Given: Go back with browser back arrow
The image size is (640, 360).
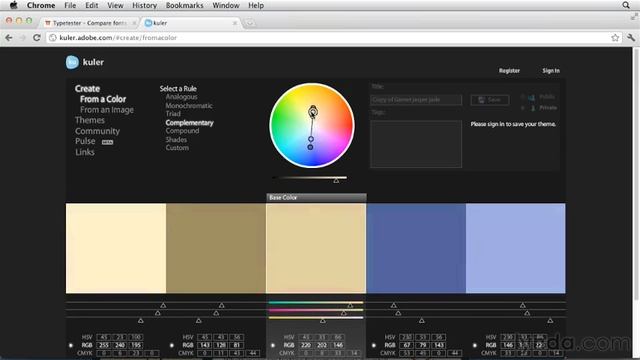Looking at the screenshot, I should coord(9,38).
